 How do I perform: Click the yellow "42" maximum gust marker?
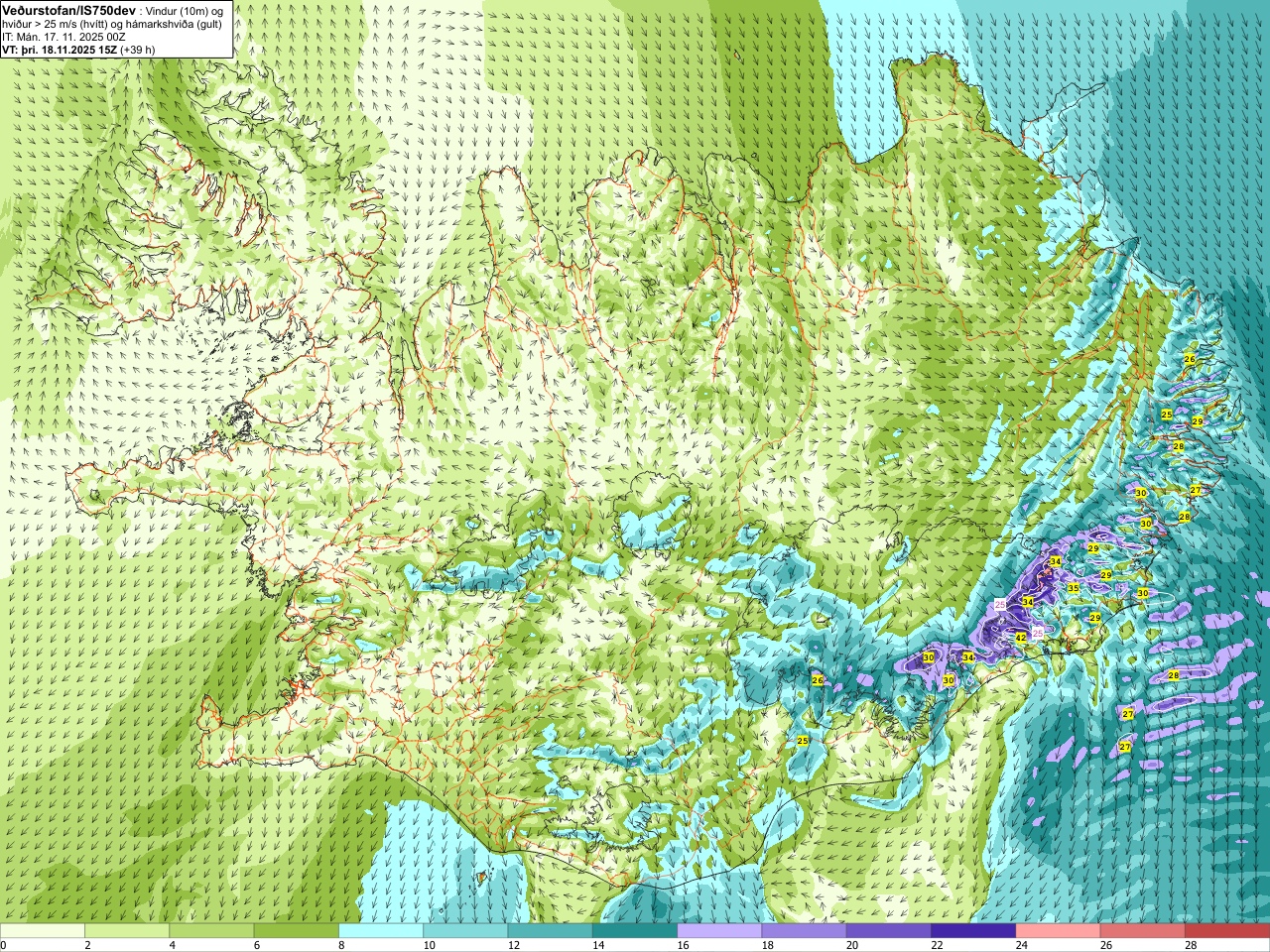[1021, 638]
